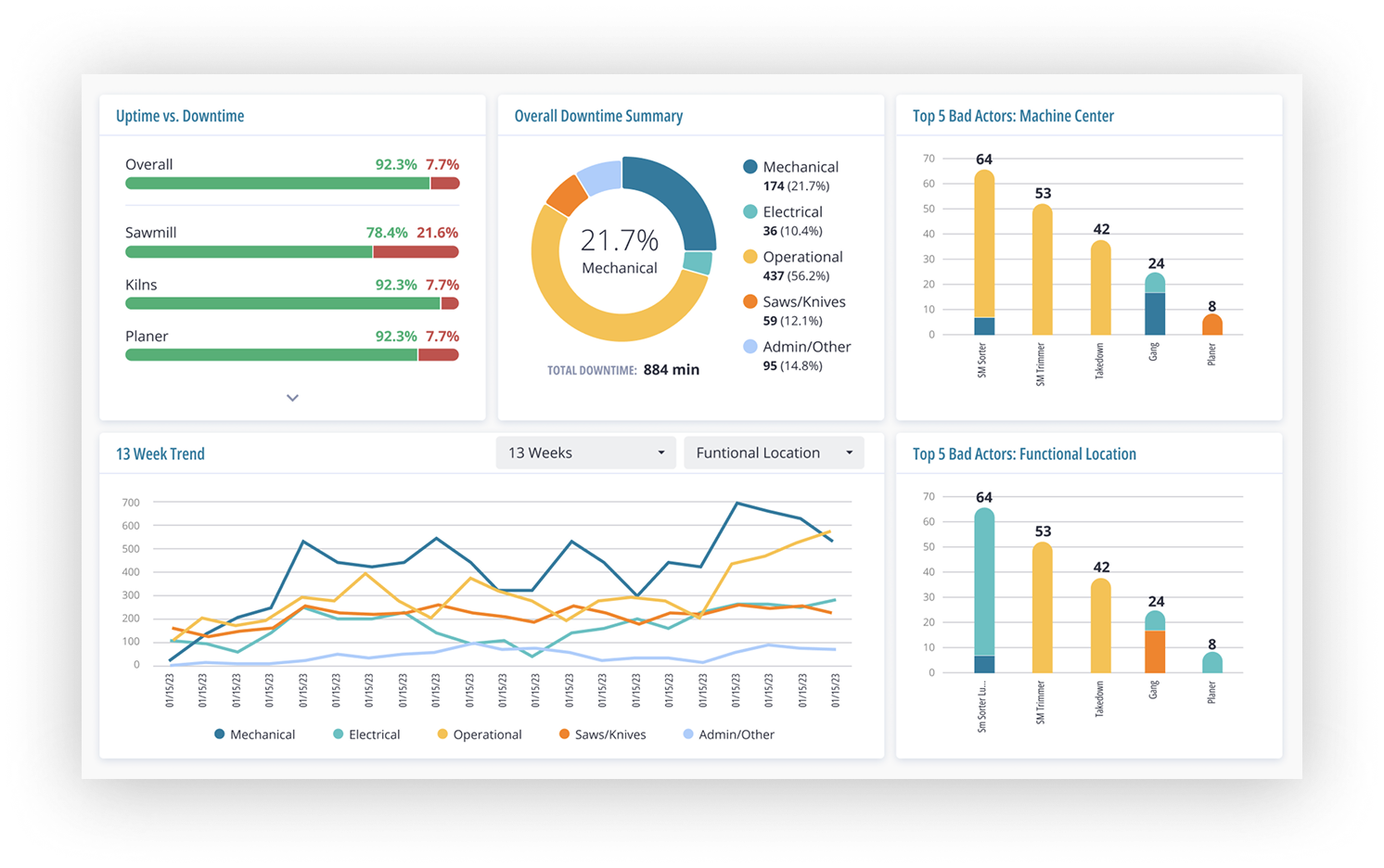Click the Planer bar in Machine Center chart
The image size is (1384, 868).
click(1212, 325)
